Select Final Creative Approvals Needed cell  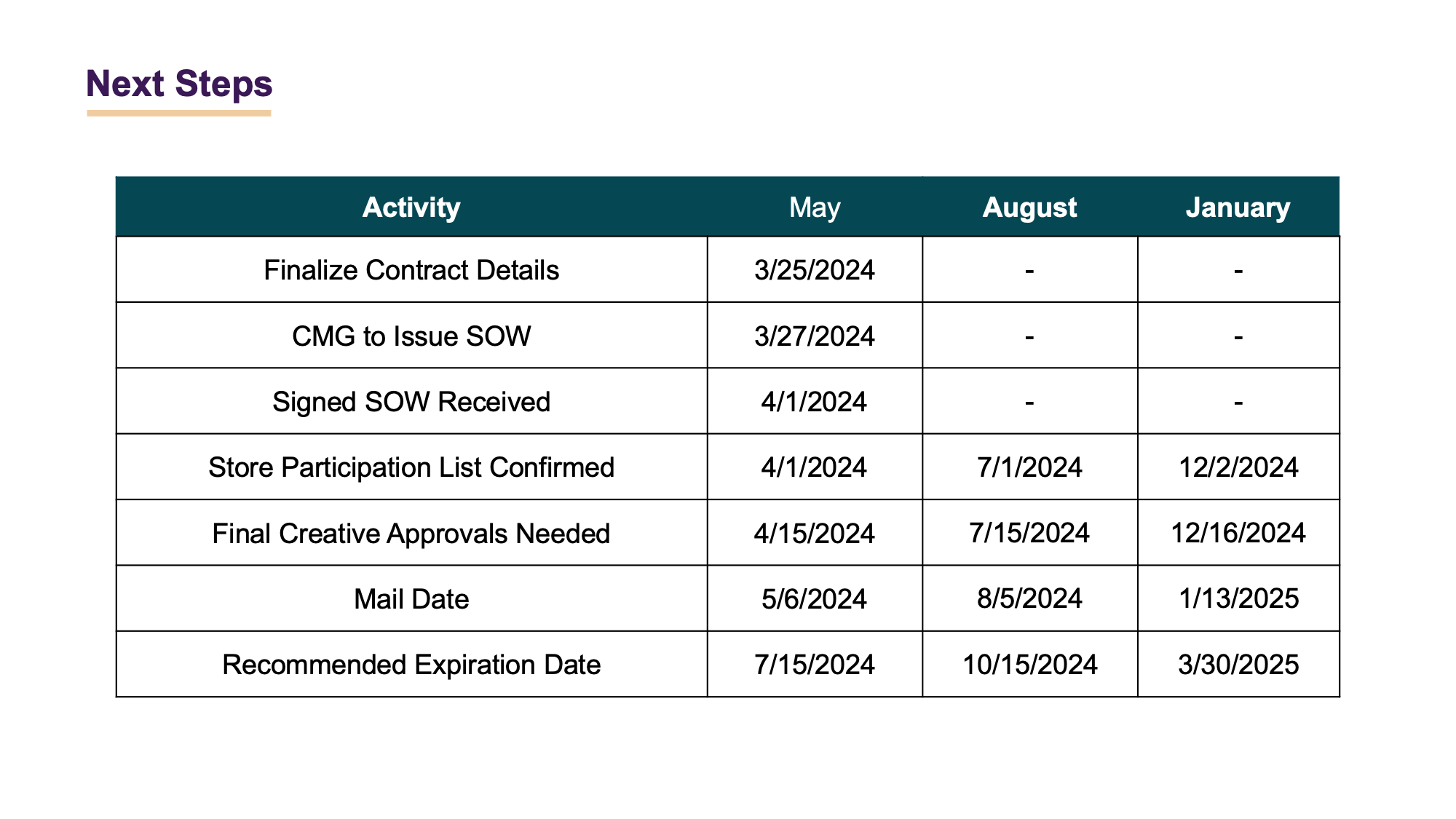point(411,534)
